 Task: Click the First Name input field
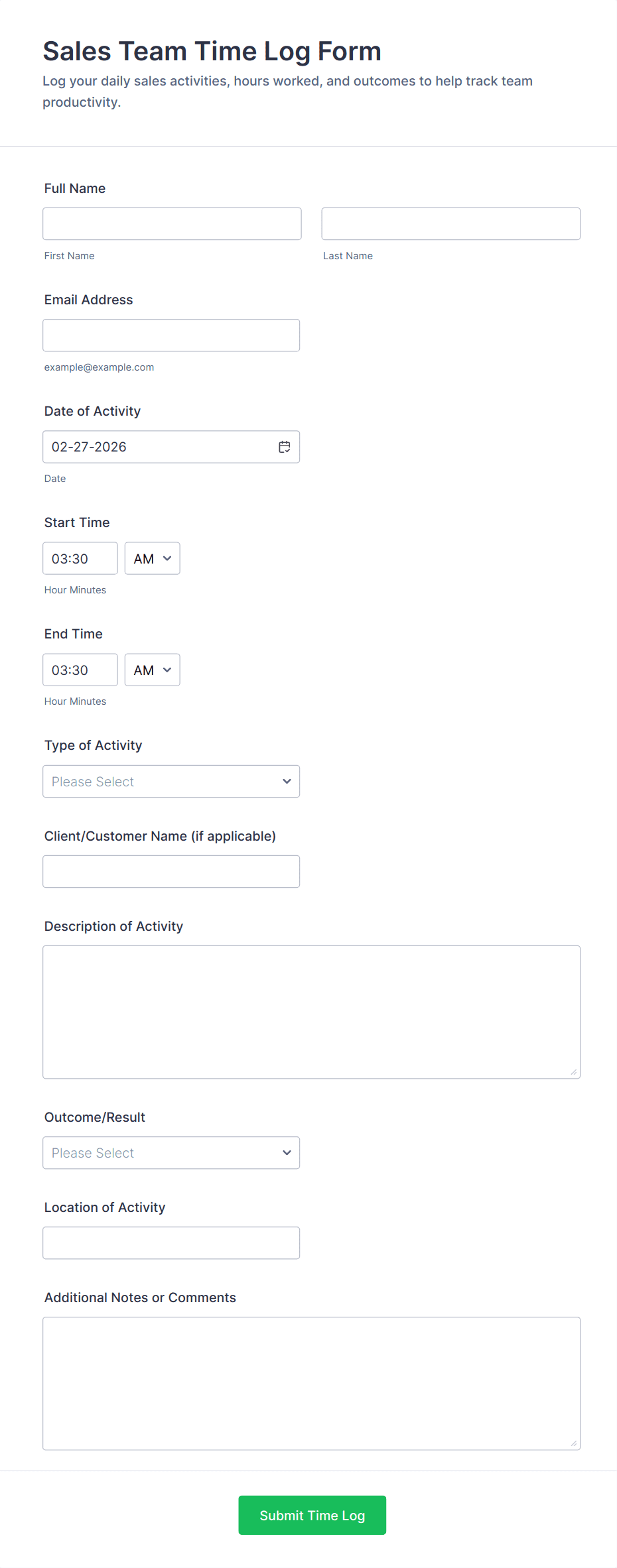172,223
